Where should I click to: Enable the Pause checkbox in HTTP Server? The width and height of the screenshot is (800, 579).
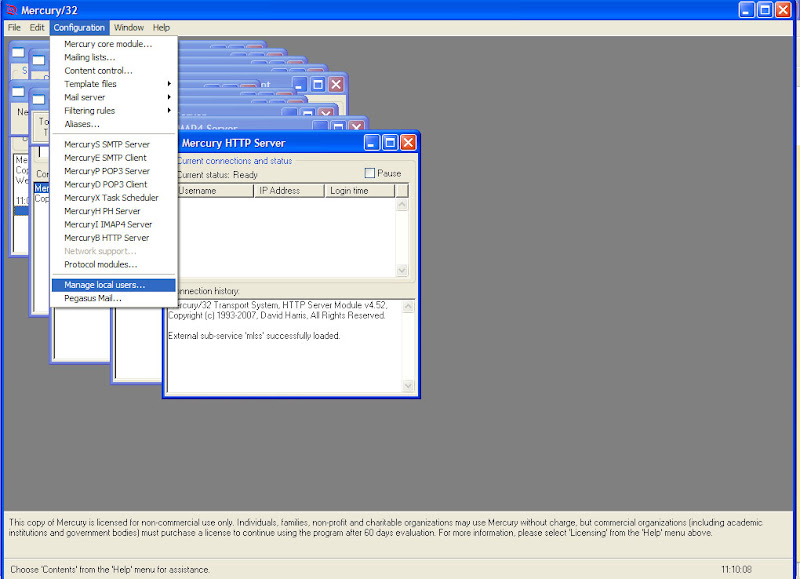click(x=370, y=173)
